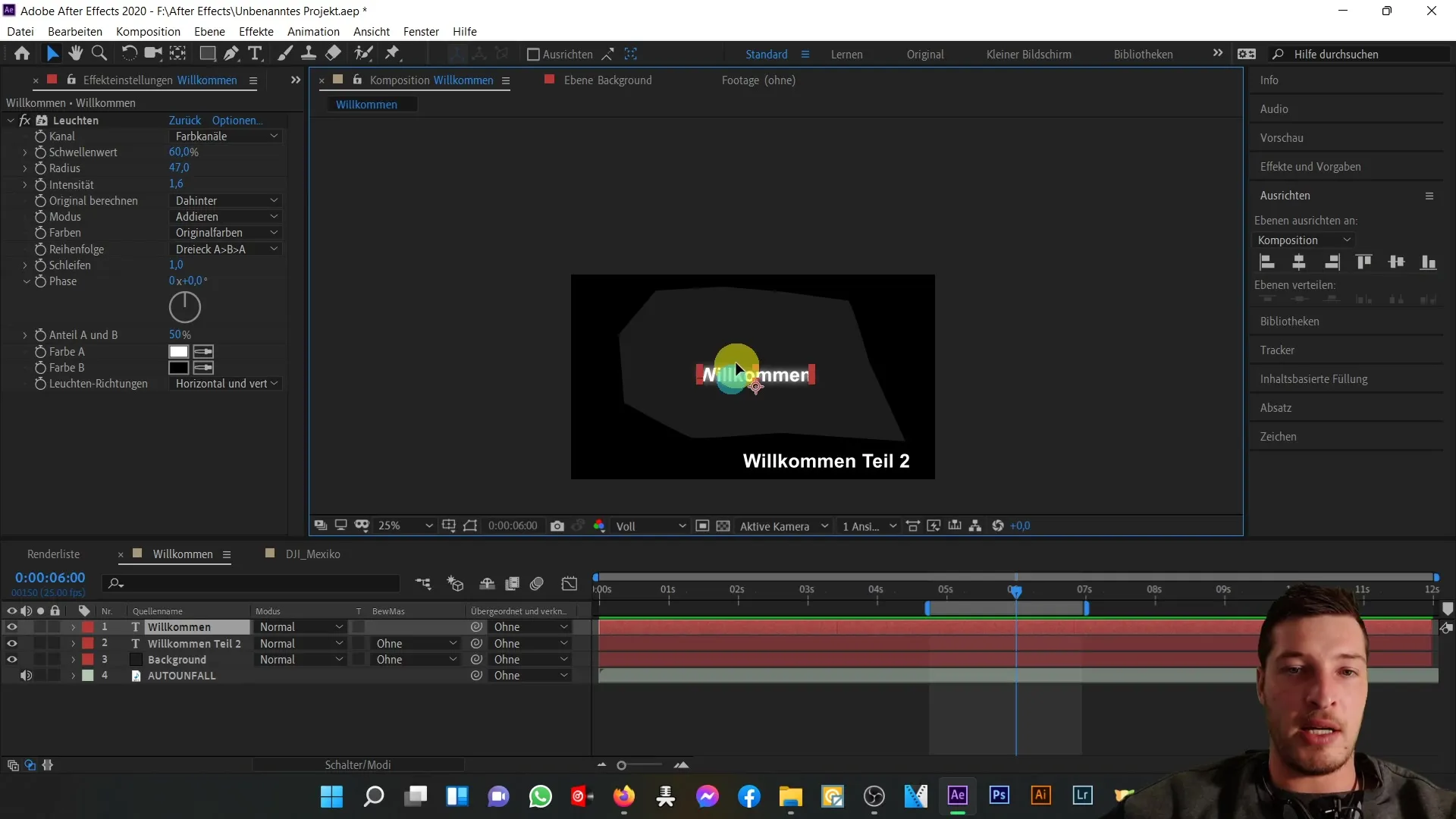Open Modus Addieren dropdown

coord(225,217)
